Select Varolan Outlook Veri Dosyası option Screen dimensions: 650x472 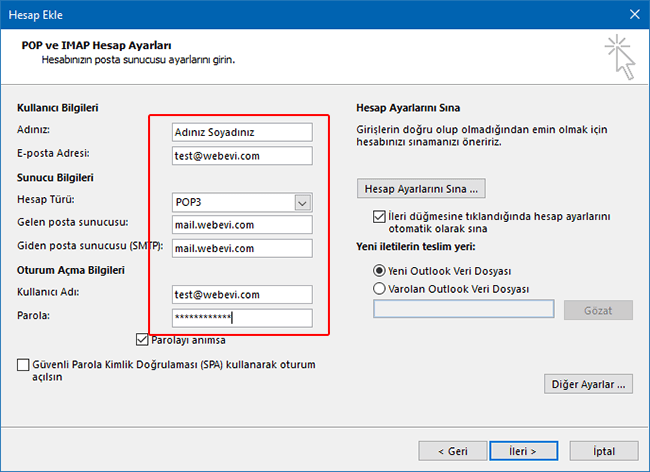[x=379, y=289]
